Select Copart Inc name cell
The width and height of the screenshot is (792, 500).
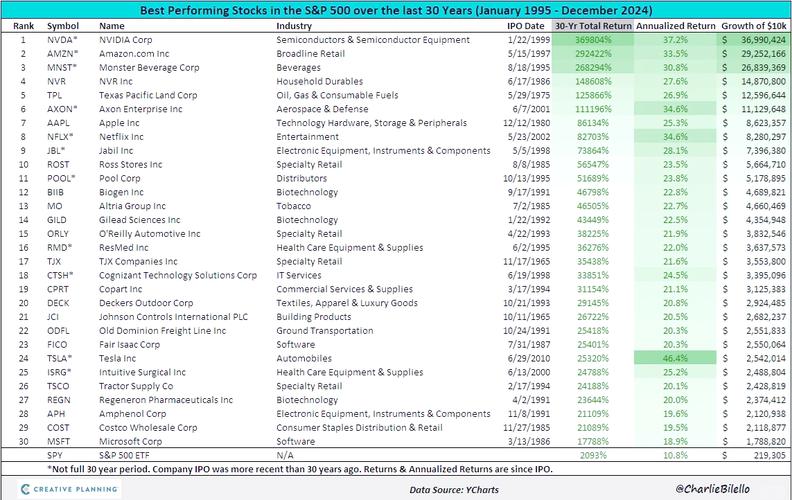(120, 289)
